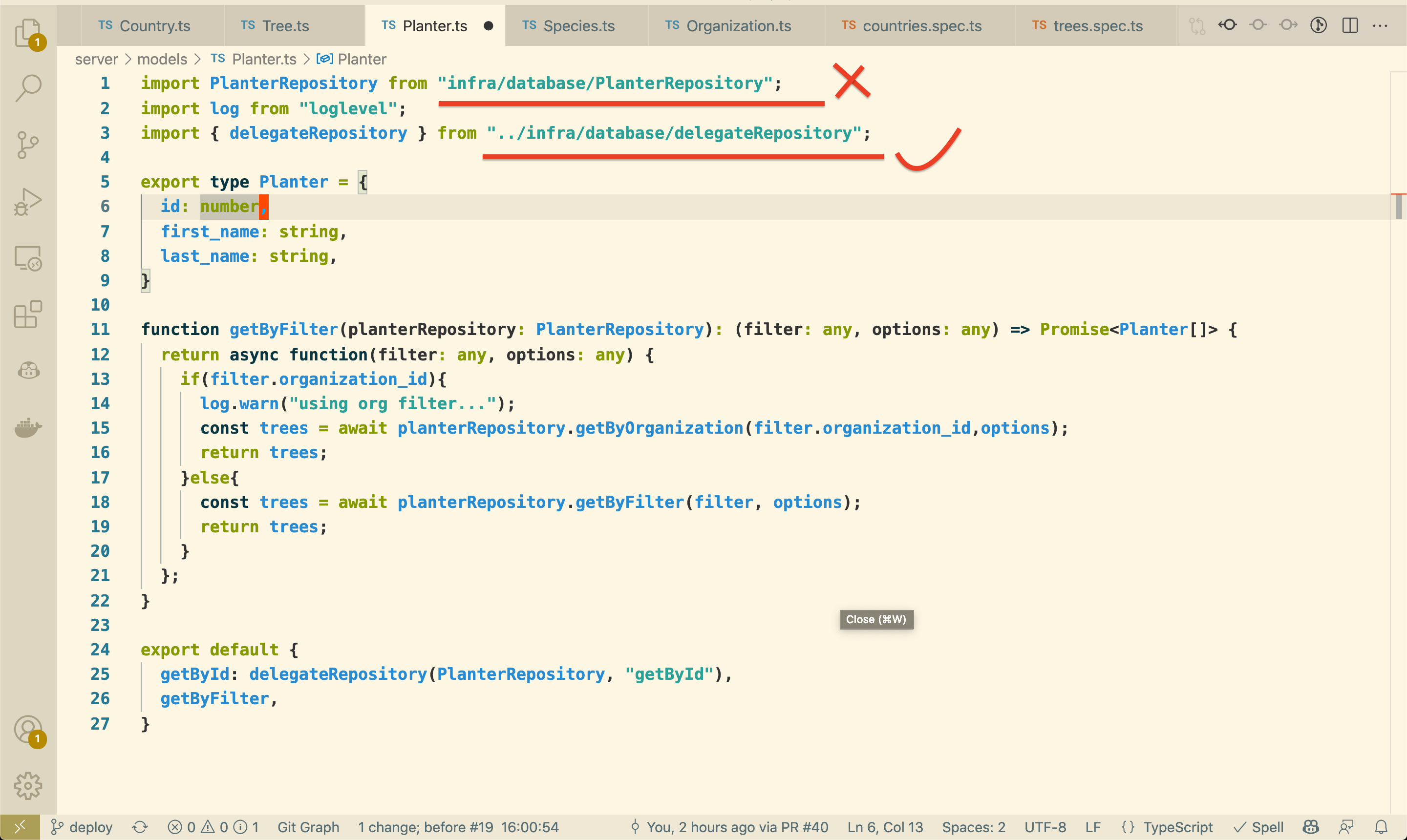Open the Source Control view

[x=28, y=145]
